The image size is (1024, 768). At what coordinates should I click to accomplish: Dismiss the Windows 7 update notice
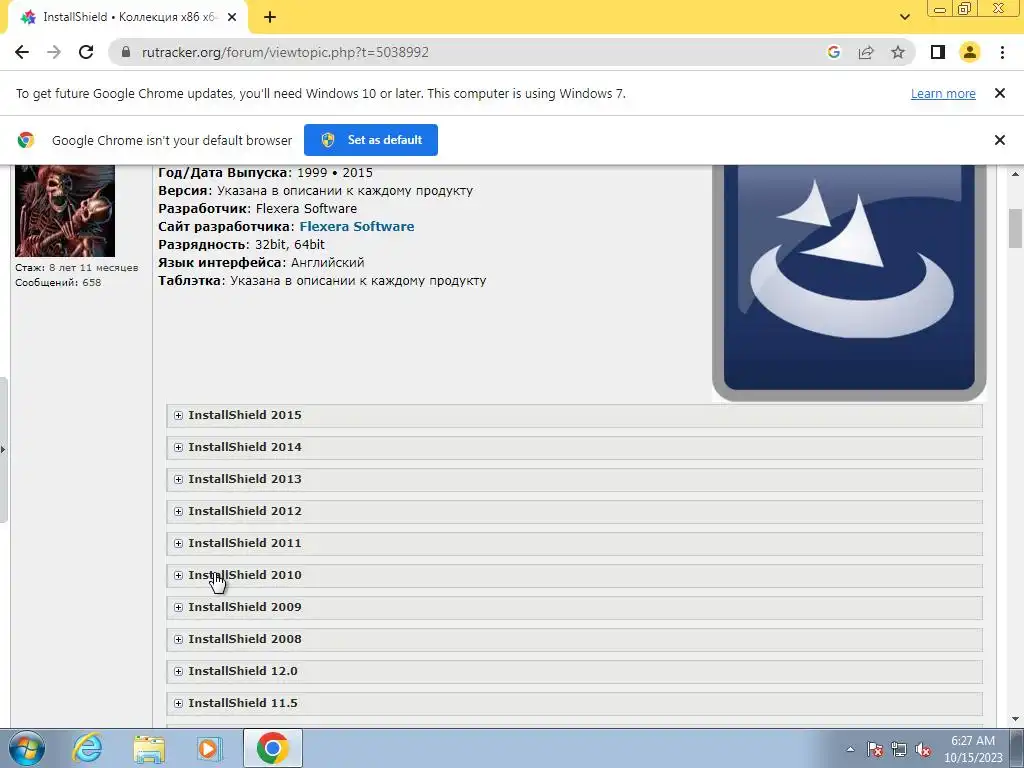(999, 93)
